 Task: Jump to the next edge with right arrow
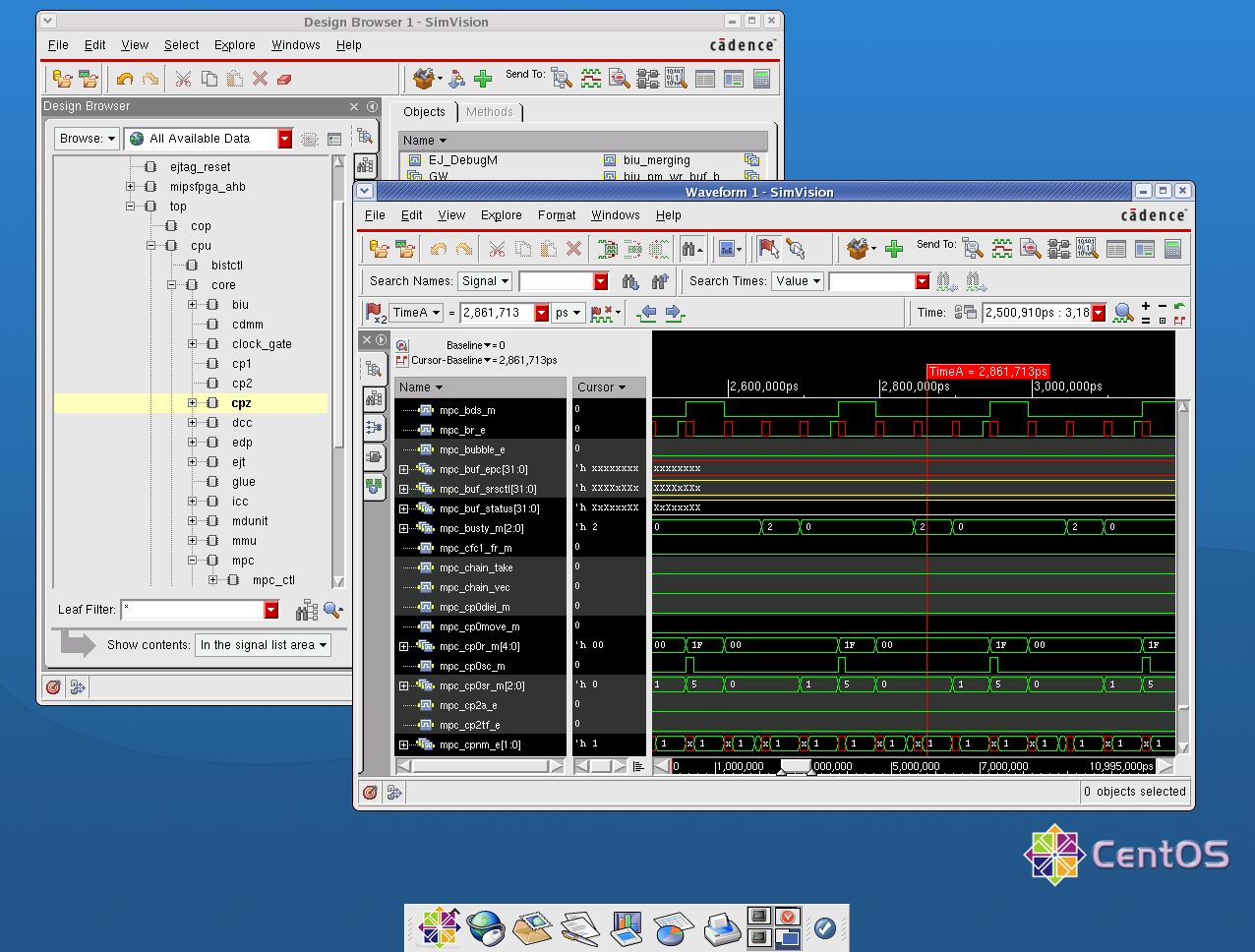tap(675, 313)
